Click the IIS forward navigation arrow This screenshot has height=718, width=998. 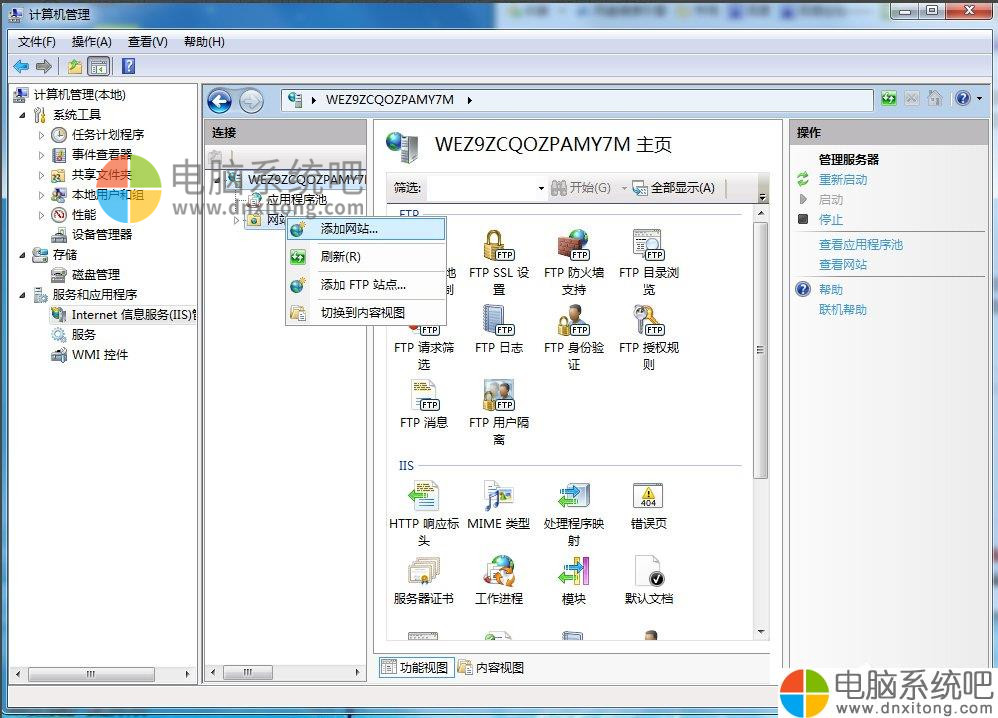tap(251, 101)
